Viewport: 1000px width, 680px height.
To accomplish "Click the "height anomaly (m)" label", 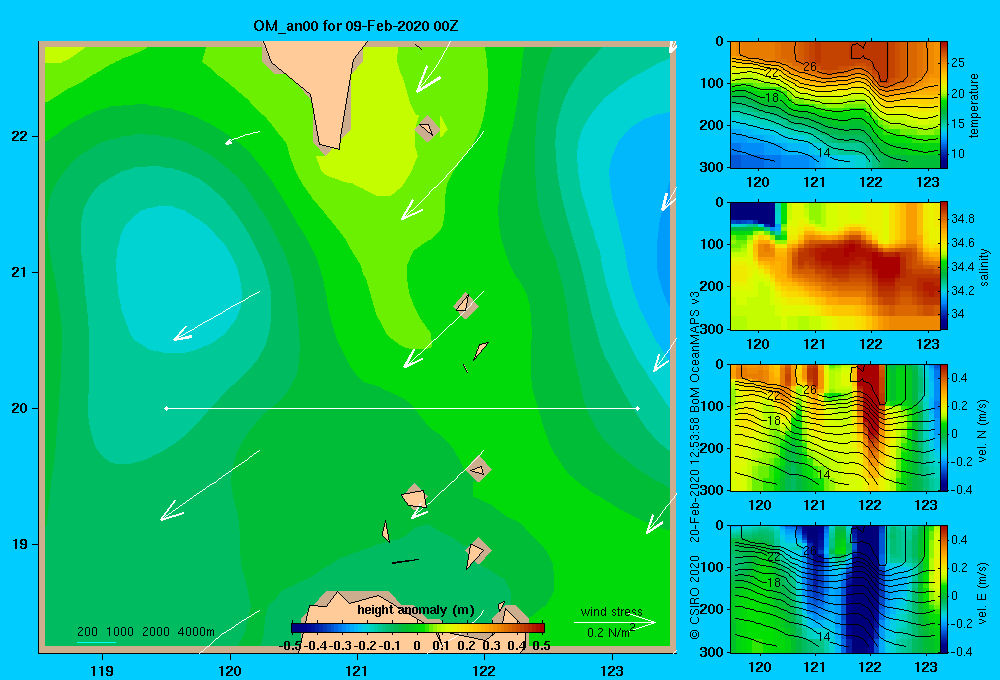I will (x=416, y=610).
